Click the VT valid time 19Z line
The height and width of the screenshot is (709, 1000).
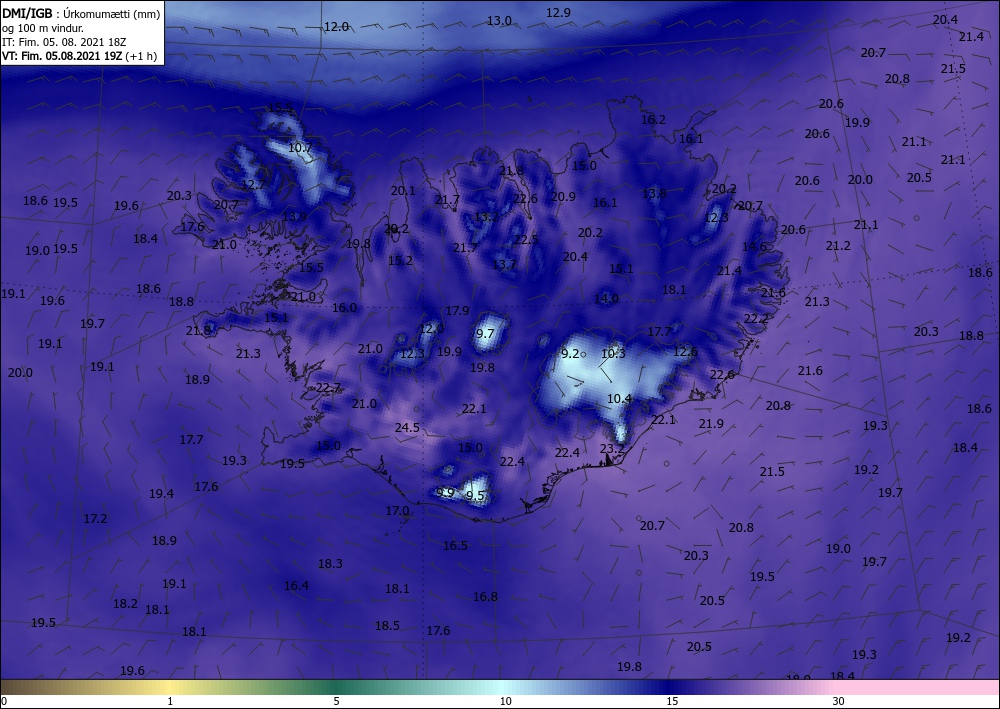(79, 56)
